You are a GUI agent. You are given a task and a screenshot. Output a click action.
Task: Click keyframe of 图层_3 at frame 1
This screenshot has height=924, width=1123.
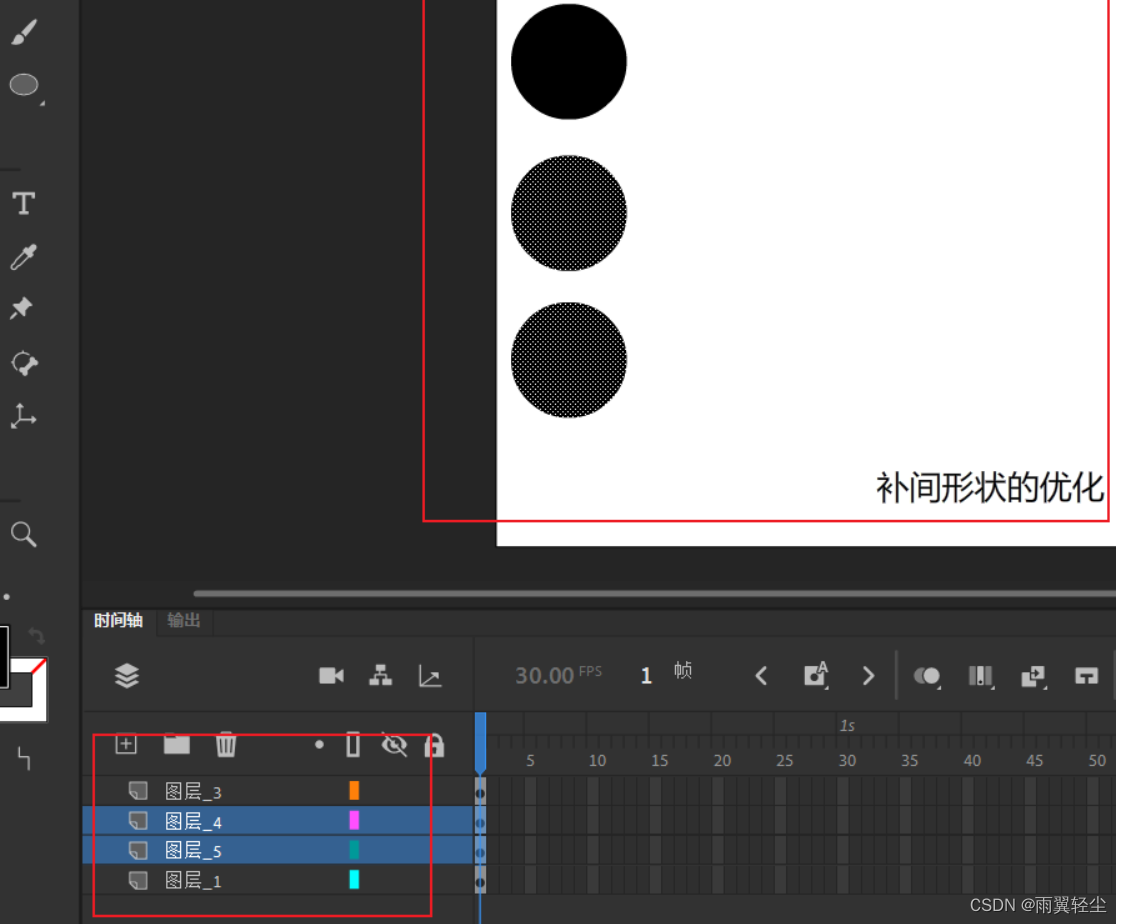pos(481,792)
